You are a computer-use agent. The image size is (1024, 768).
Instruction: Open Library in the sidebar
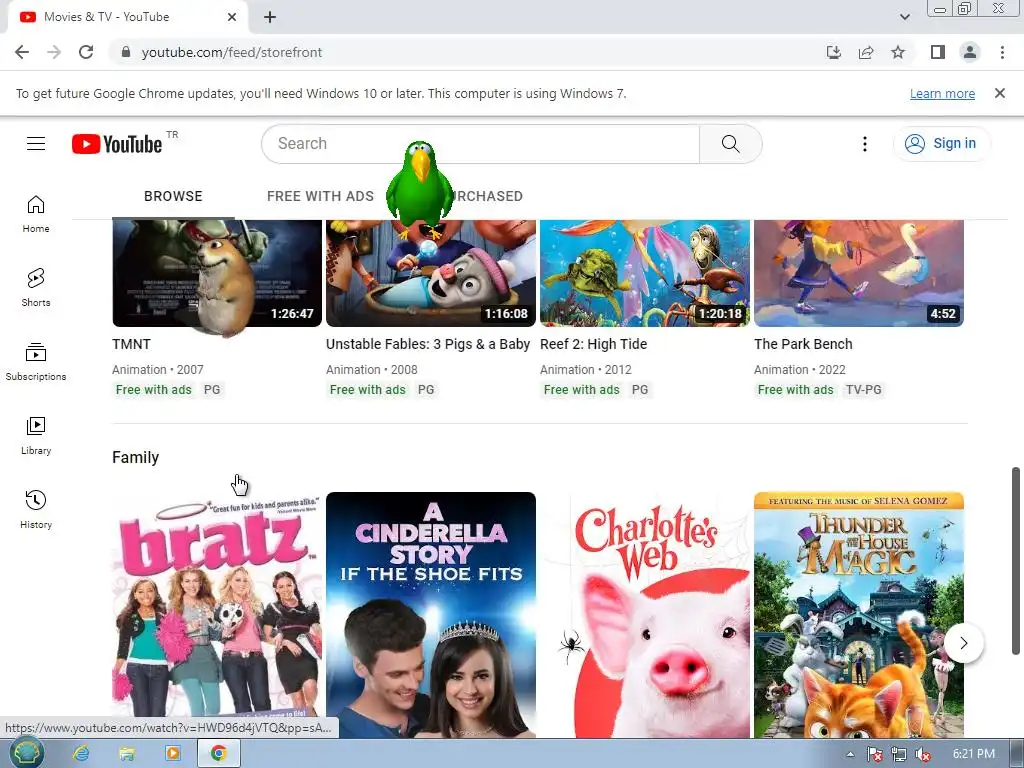[x=36, y=436]
